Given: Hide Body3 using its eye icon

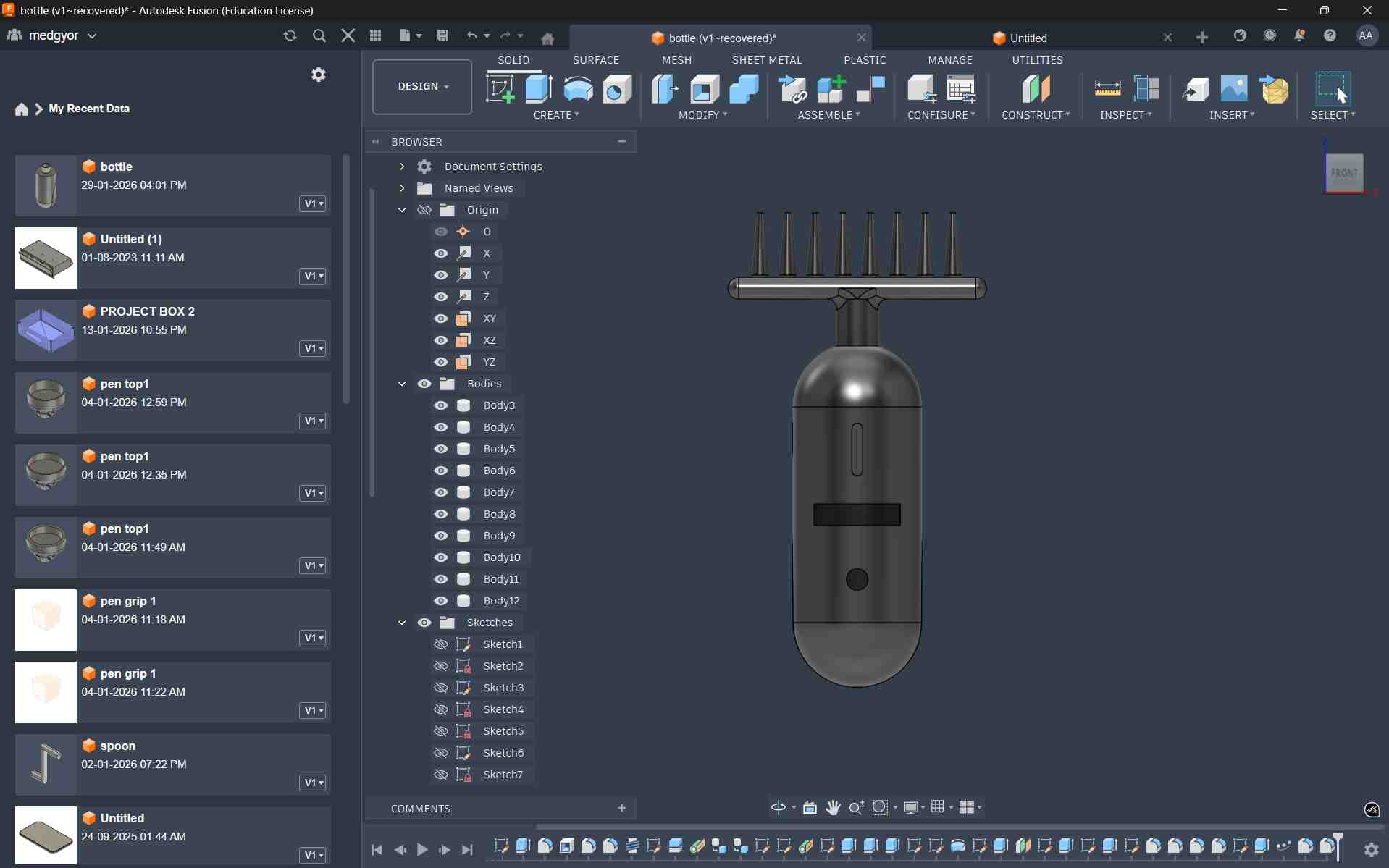Looking at the screenshot, I should pos(440,405).
